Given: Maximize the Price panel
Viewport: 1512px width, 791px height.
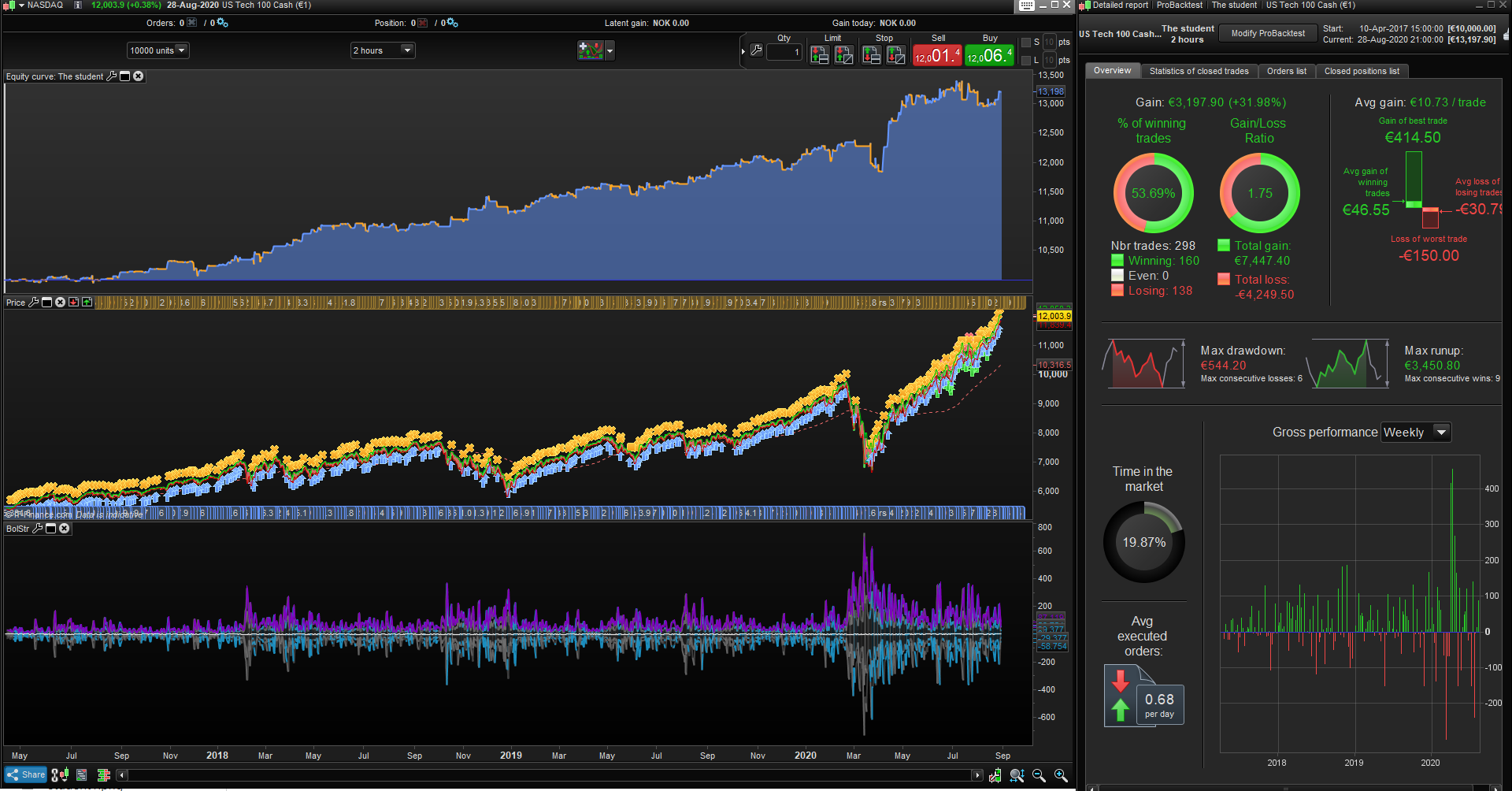Looking at the screenshot, I should pyautogui.click(x=46, y=303).
